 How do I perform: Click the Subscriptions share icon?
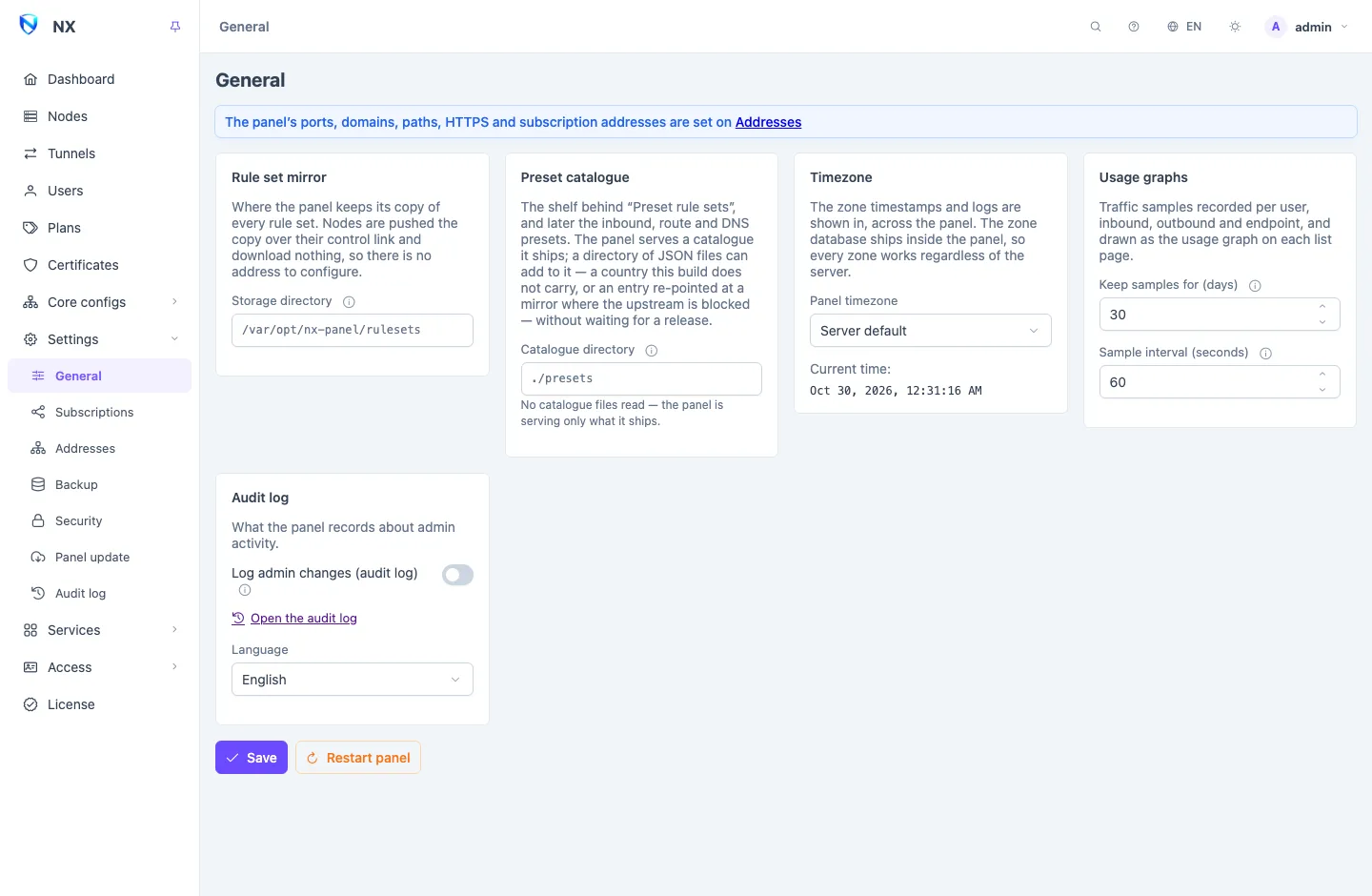coord(38,412)
